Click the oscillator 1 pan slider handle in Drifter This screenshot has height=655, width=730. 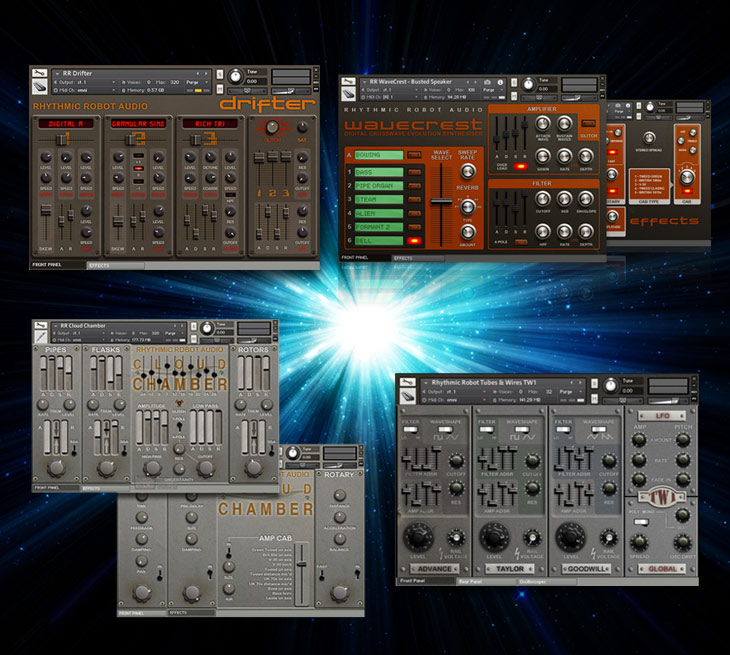click(62, 139)
